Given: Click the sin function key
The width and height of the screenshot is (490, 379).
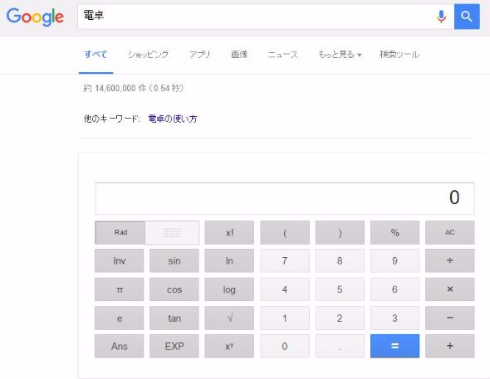Looking at the screenshot, I should (174, 261).
